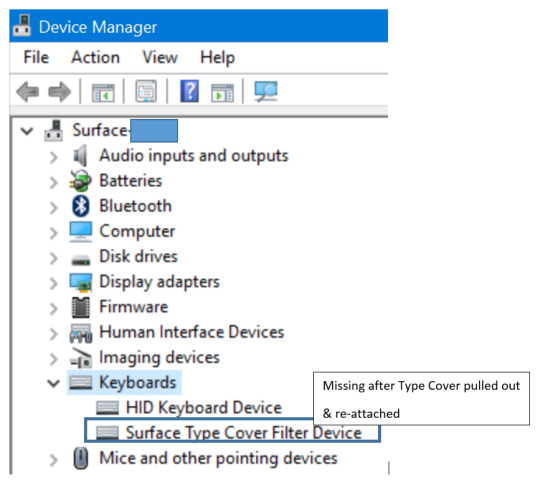This screenshot has width=540, height=482.
Task: Select the Batteries label
Action: click(131, 181)
